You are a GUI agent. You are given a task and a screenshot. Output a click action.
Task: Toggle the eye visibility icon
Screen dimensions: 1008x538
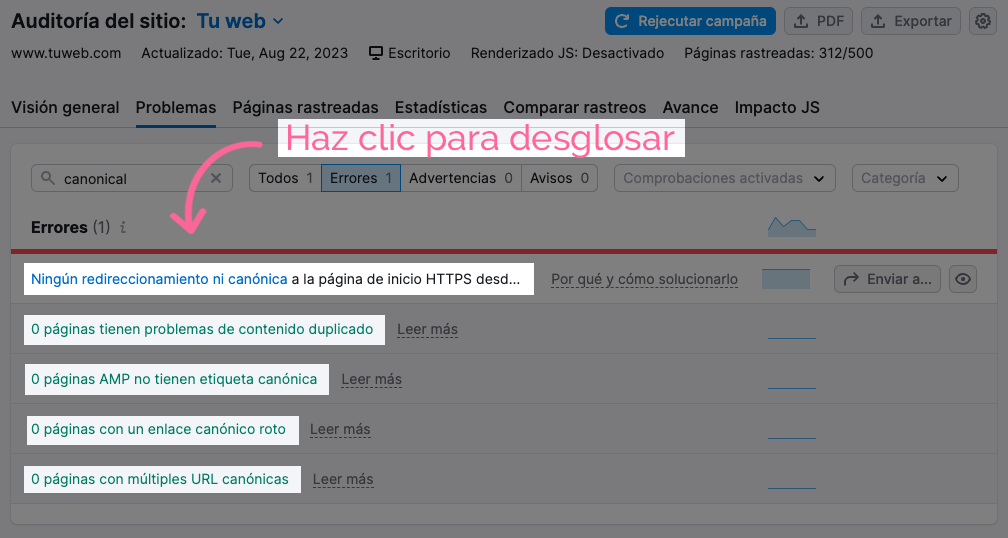[962, 279]
